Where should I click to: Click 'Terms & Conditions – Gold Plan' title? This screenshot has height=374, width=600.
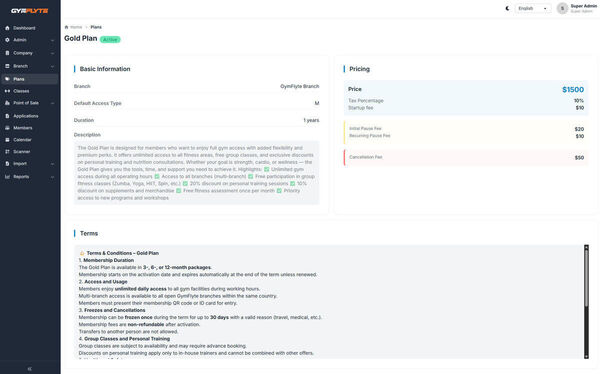[122, 253]
